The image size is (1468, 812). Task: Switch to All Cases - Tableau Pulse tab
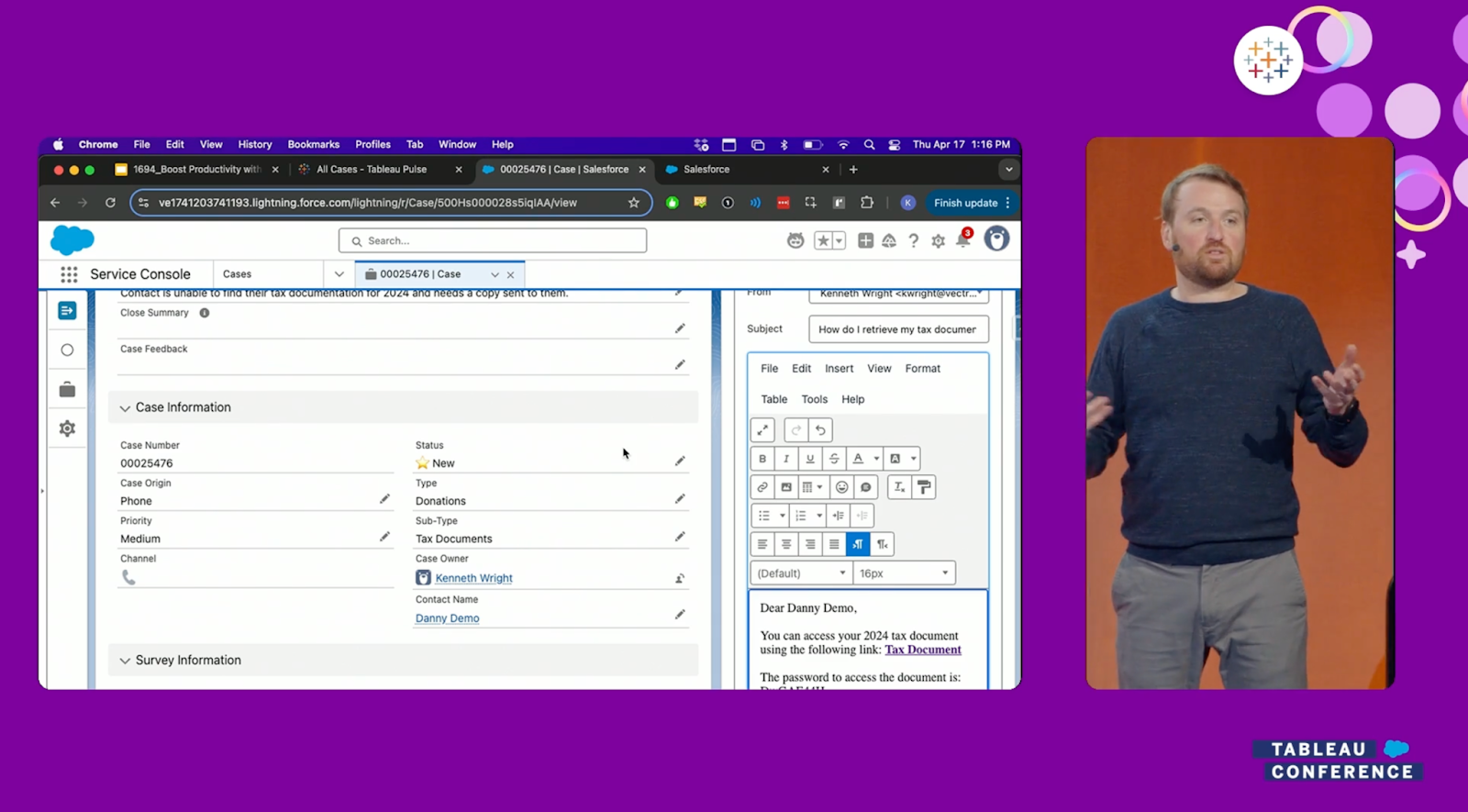tap(372, 170)
